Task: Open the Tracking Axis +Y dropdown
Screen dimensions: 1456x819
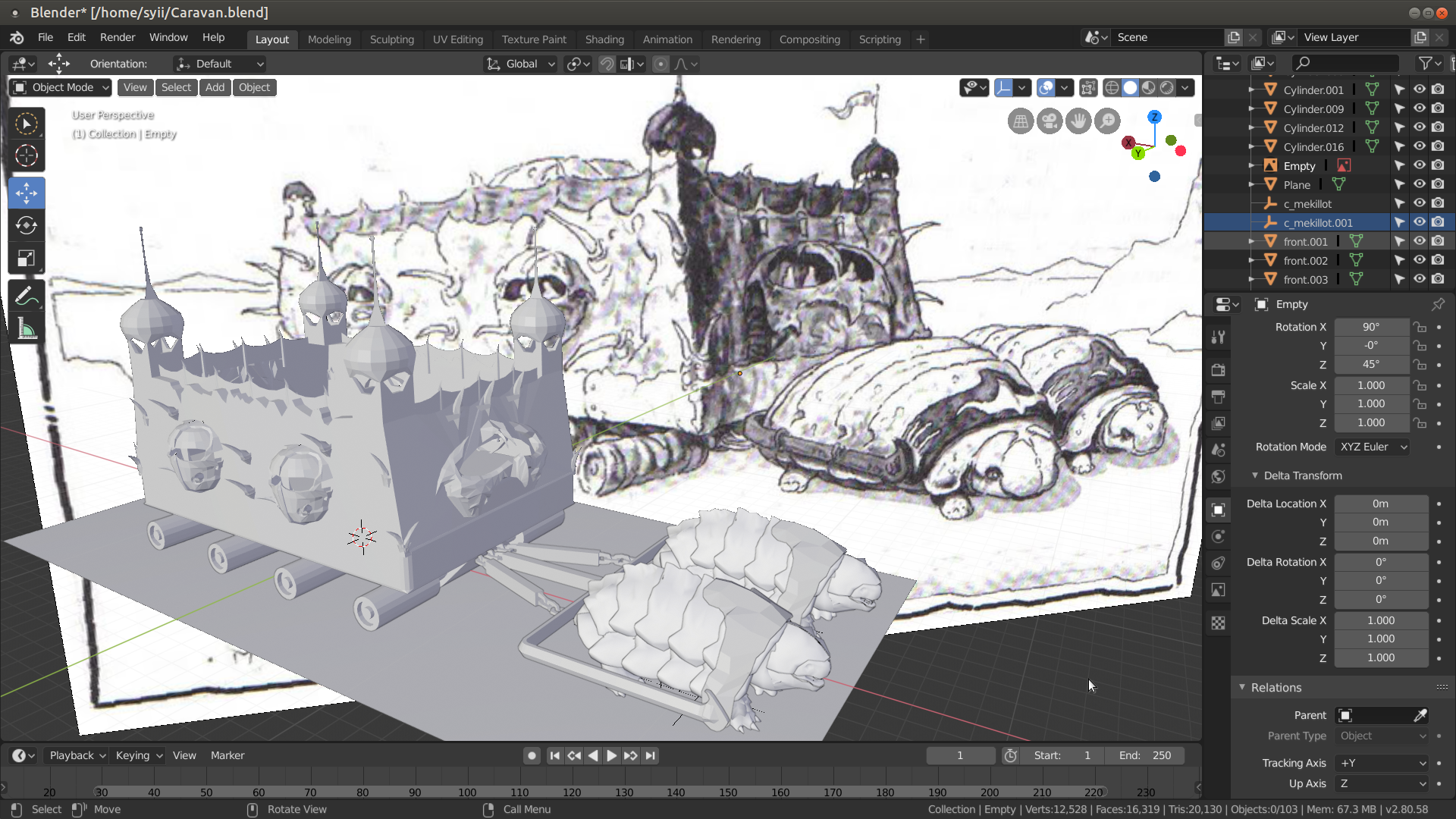Action: (1382, 763)
